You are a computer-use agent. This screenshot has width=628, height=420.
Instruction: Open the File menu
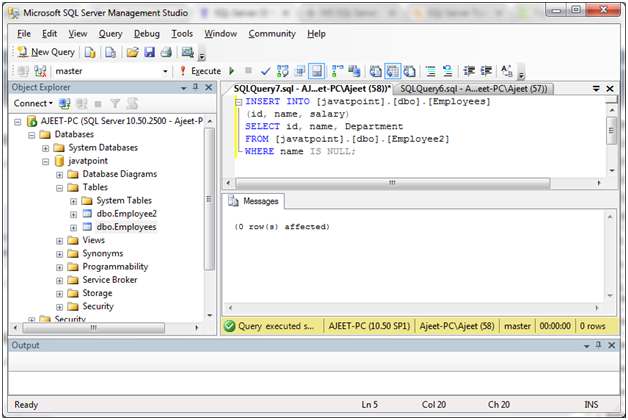[24, 34]
